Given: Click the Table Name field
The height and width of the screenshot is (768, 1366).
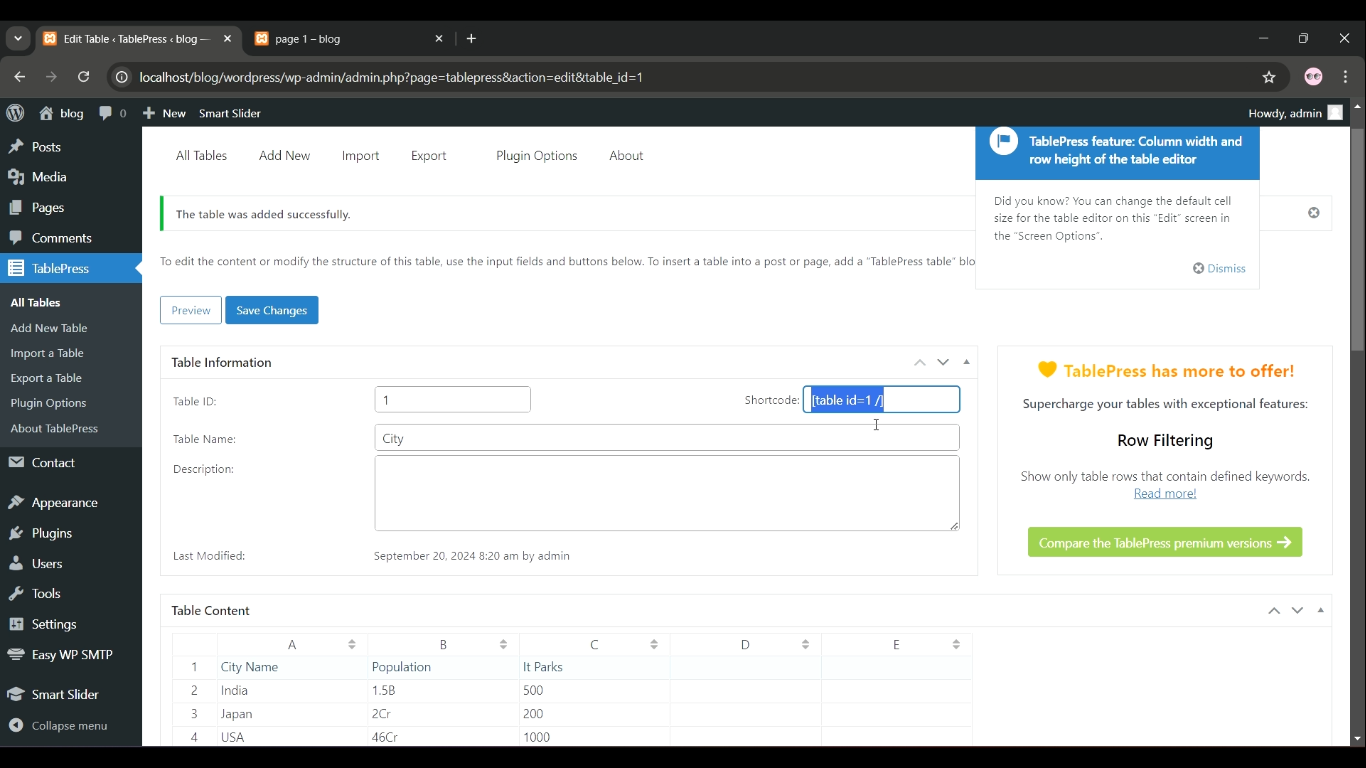Looking at the screenshot, I should pyautogui.click(x=667, y=438).
